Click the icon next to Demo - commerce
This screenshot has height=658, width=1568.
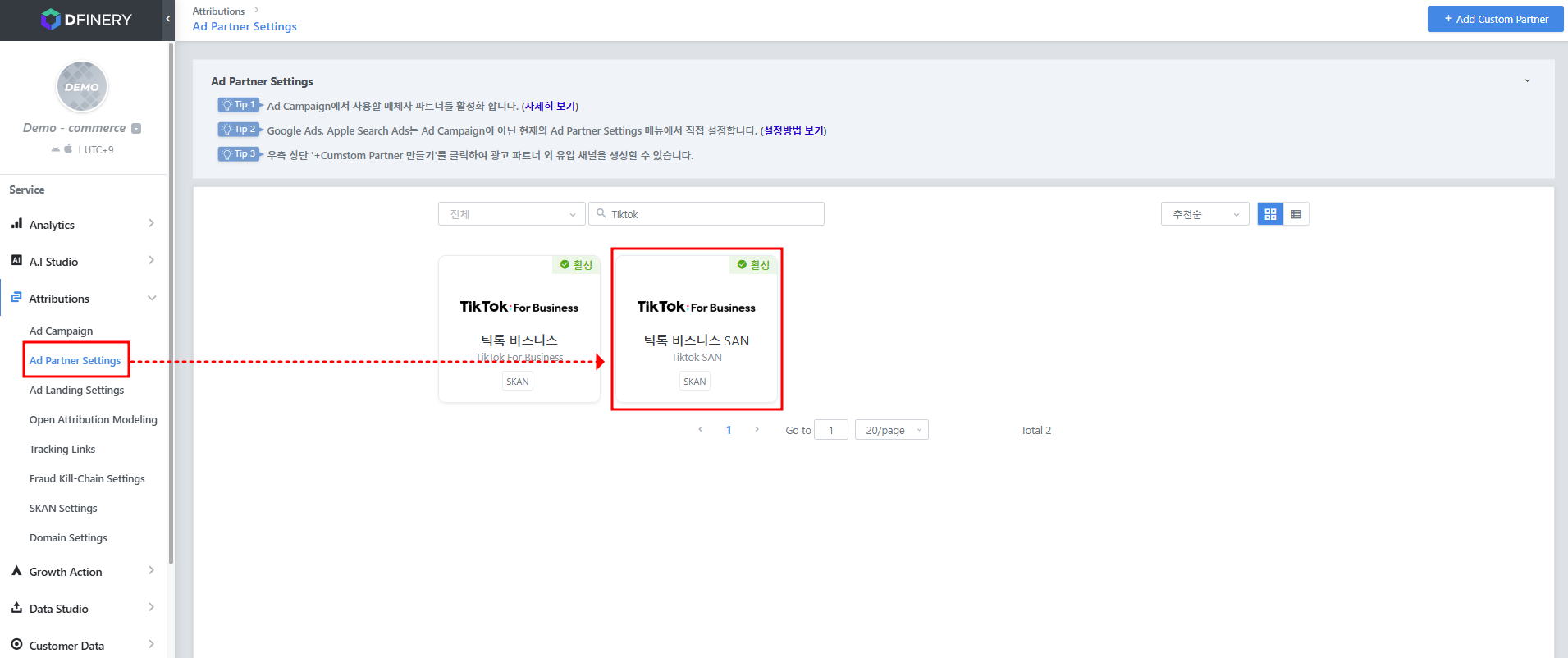pos(136,128)
